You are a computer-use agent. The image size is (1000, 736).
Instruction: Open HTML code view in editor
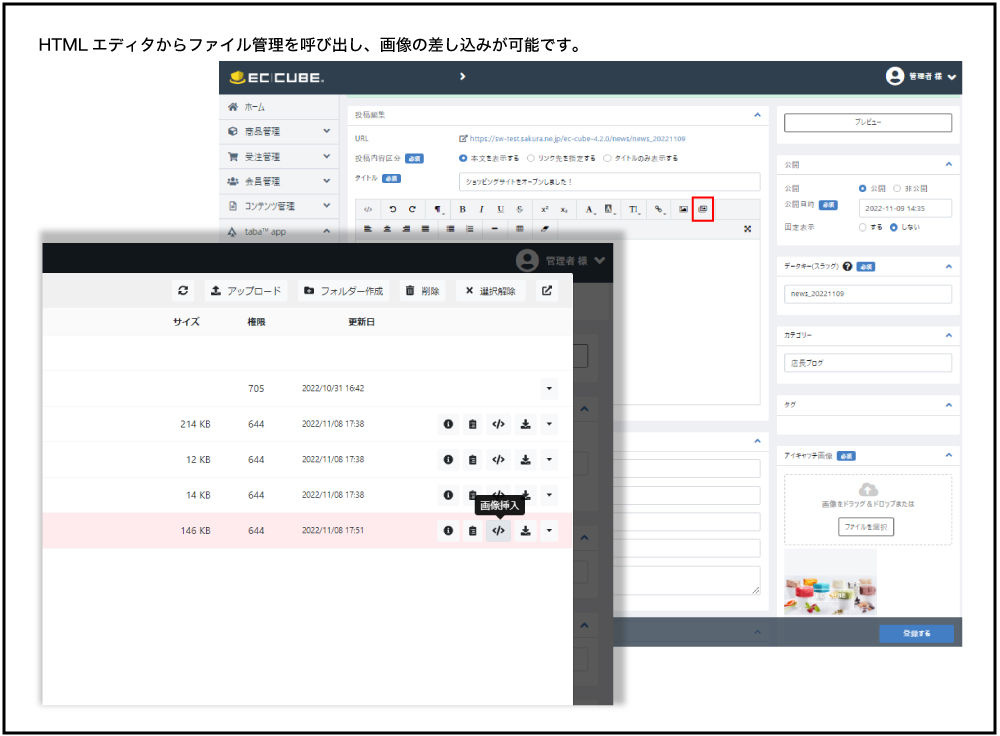point(368,209)
